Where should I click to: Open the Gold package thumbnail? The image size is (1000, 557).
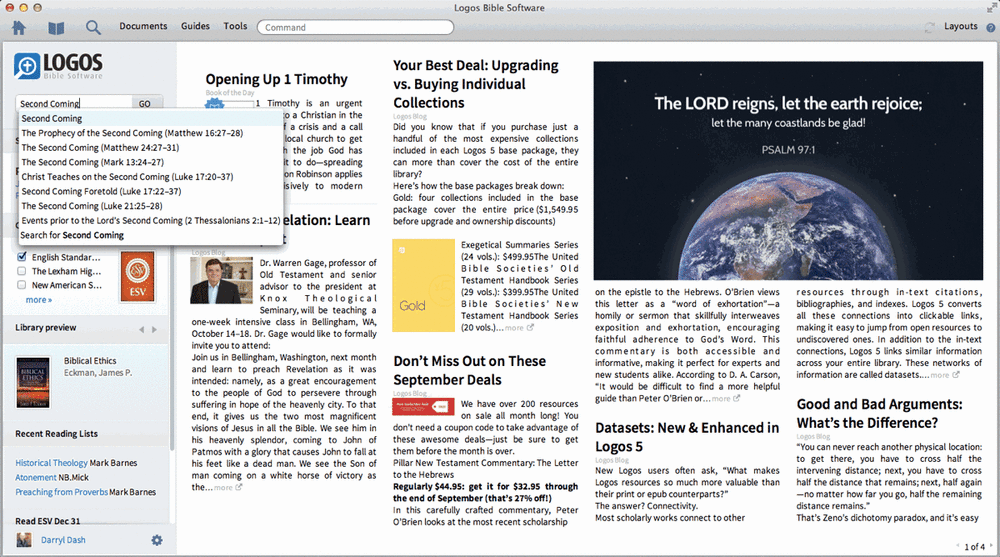point(423,285)
